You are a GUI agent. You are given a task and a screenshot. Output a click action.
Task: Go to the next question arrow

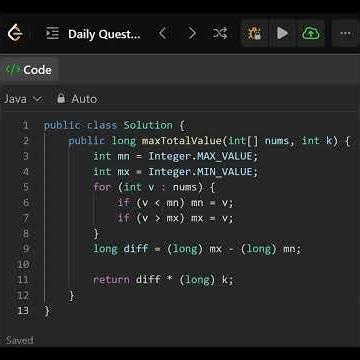click(x=192, y=33)
